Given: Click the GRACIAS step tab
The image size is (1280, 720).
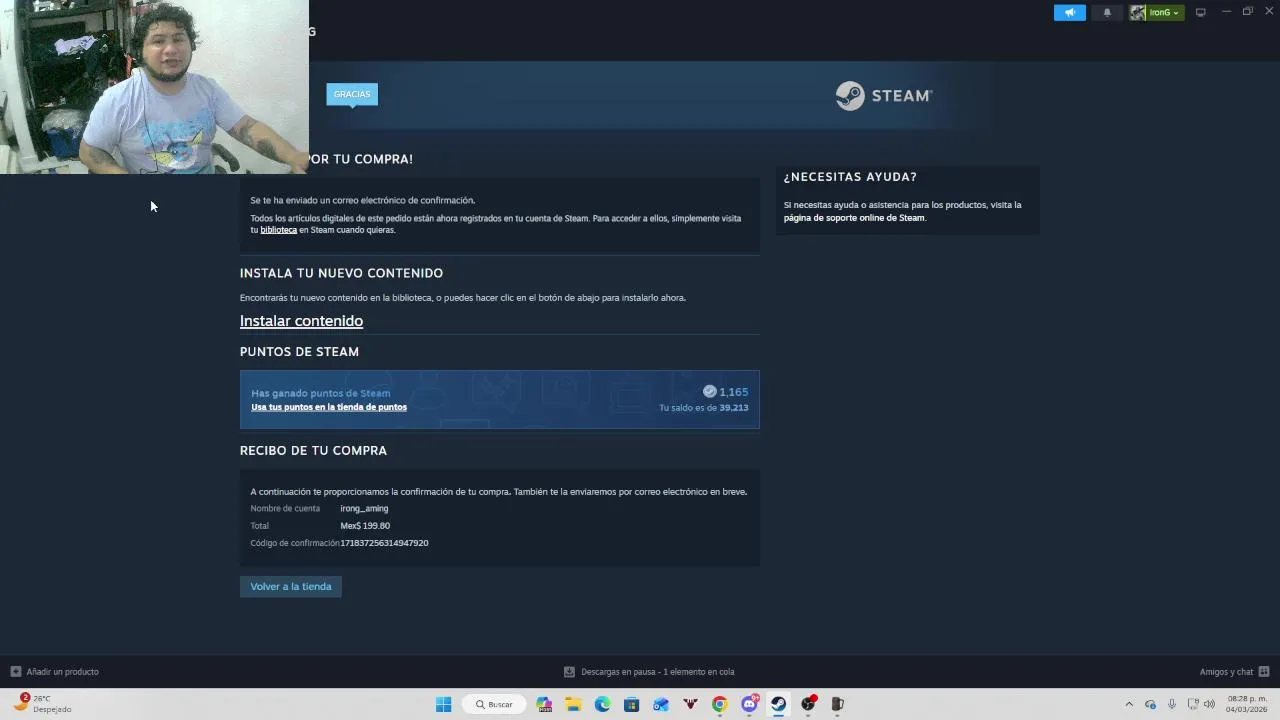Looking at the screenshot, I should 352,94.
